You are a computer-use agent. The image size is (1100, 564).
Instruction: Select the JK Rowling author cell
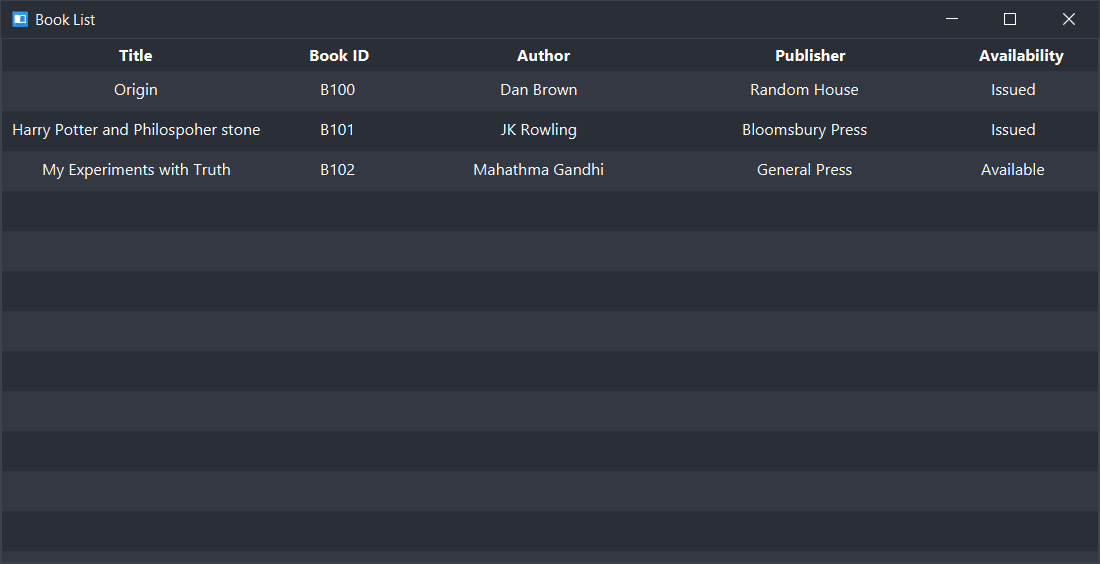coord(539,130)
